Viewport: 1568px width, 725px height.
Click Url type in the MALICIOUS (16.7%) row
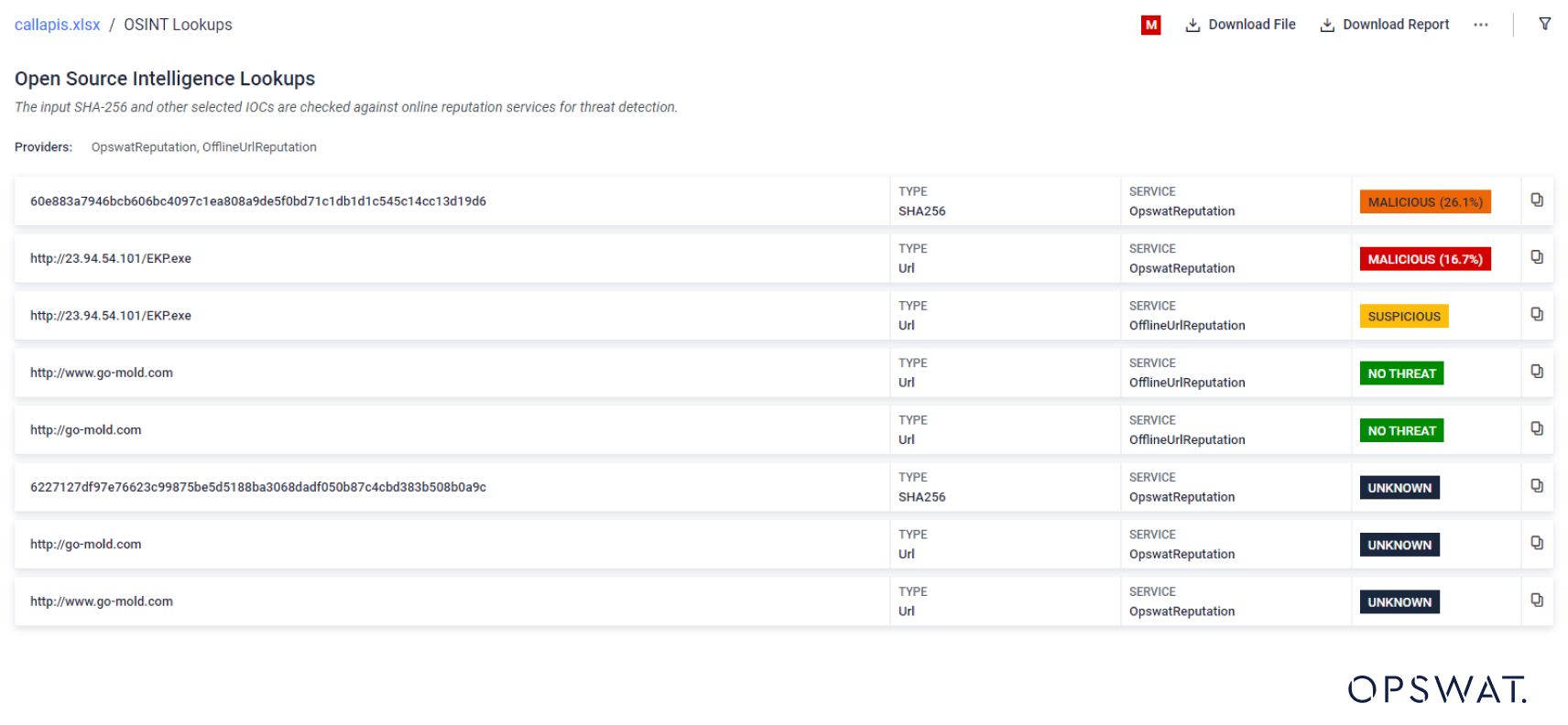[x=907, y=268]
